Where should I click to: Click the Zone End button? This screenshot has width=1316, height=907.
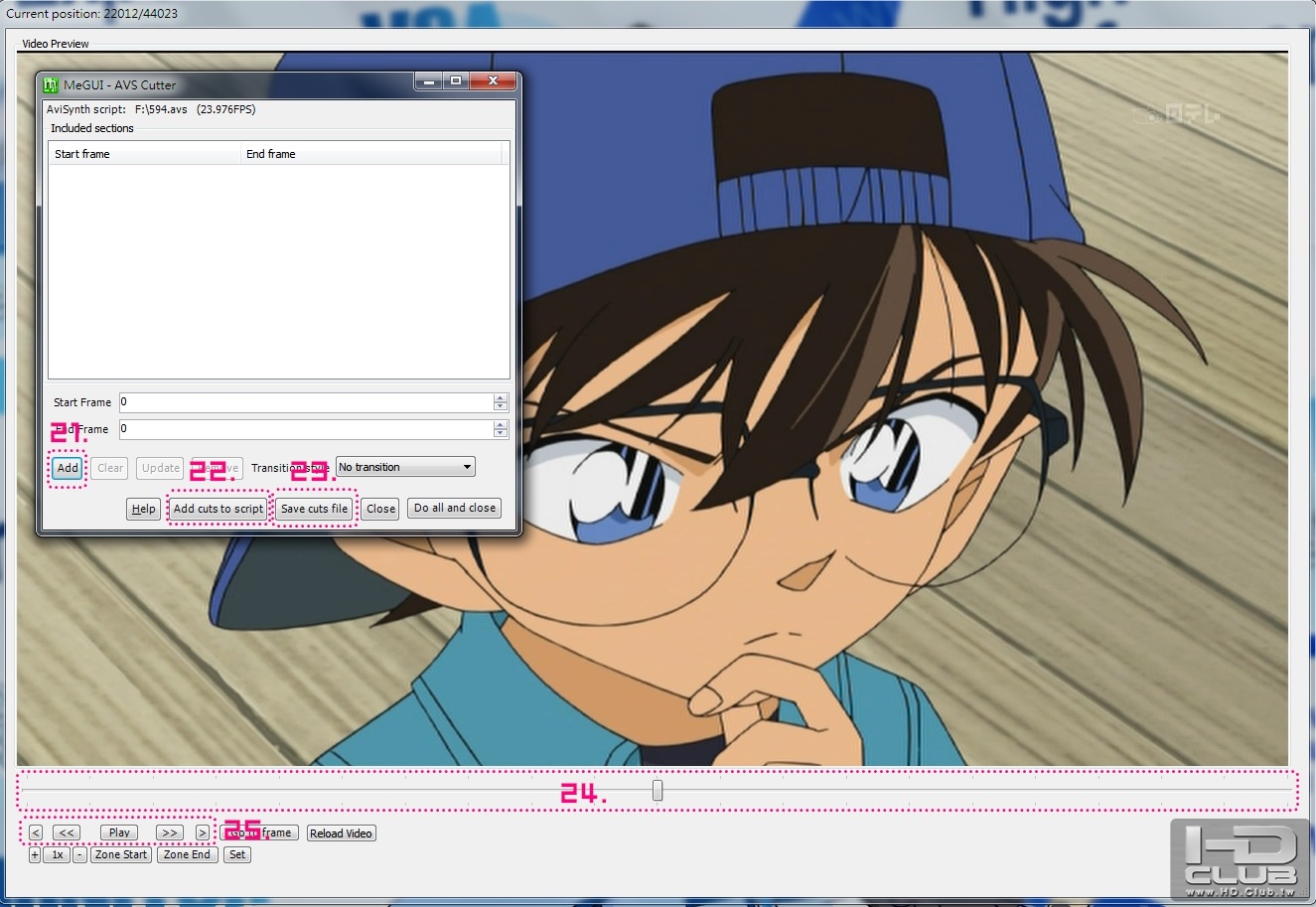tap(187, 854)
